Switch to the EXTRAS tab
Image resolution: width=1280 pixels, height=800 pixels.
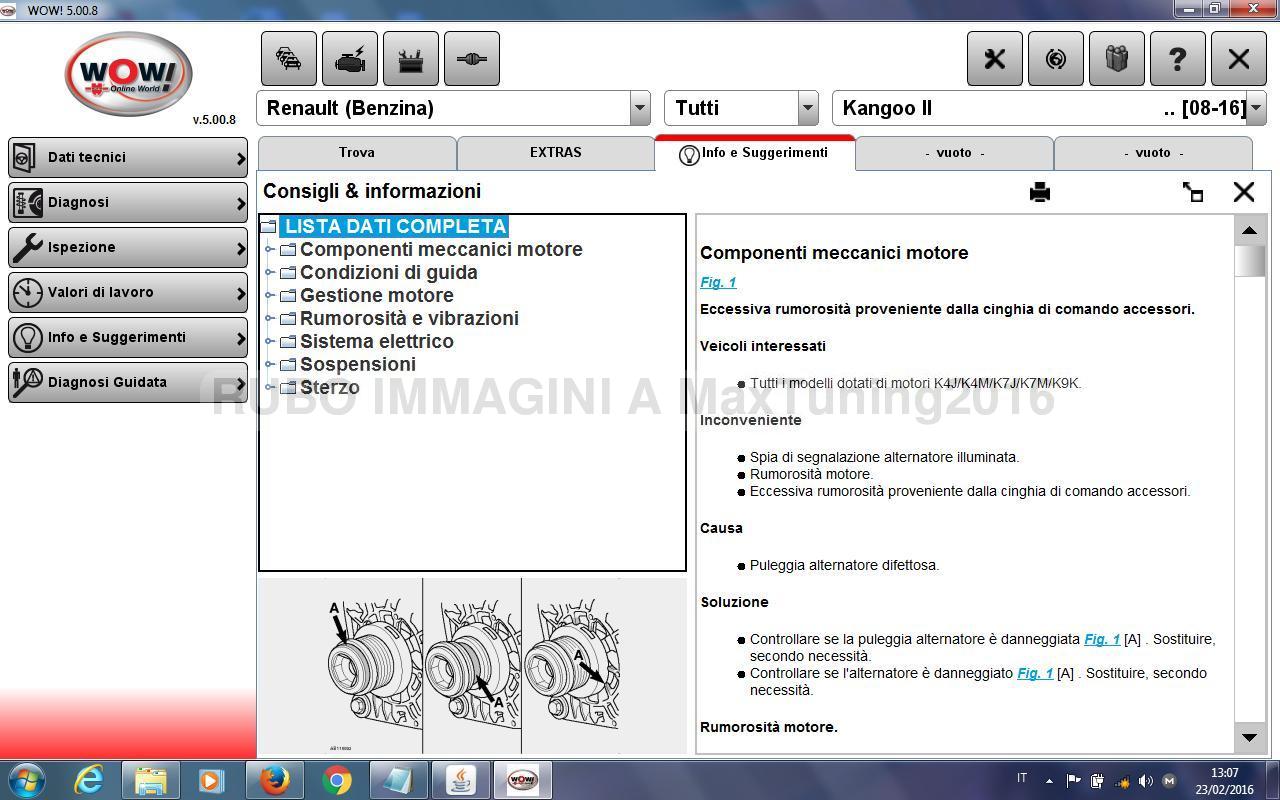point(556,153)
